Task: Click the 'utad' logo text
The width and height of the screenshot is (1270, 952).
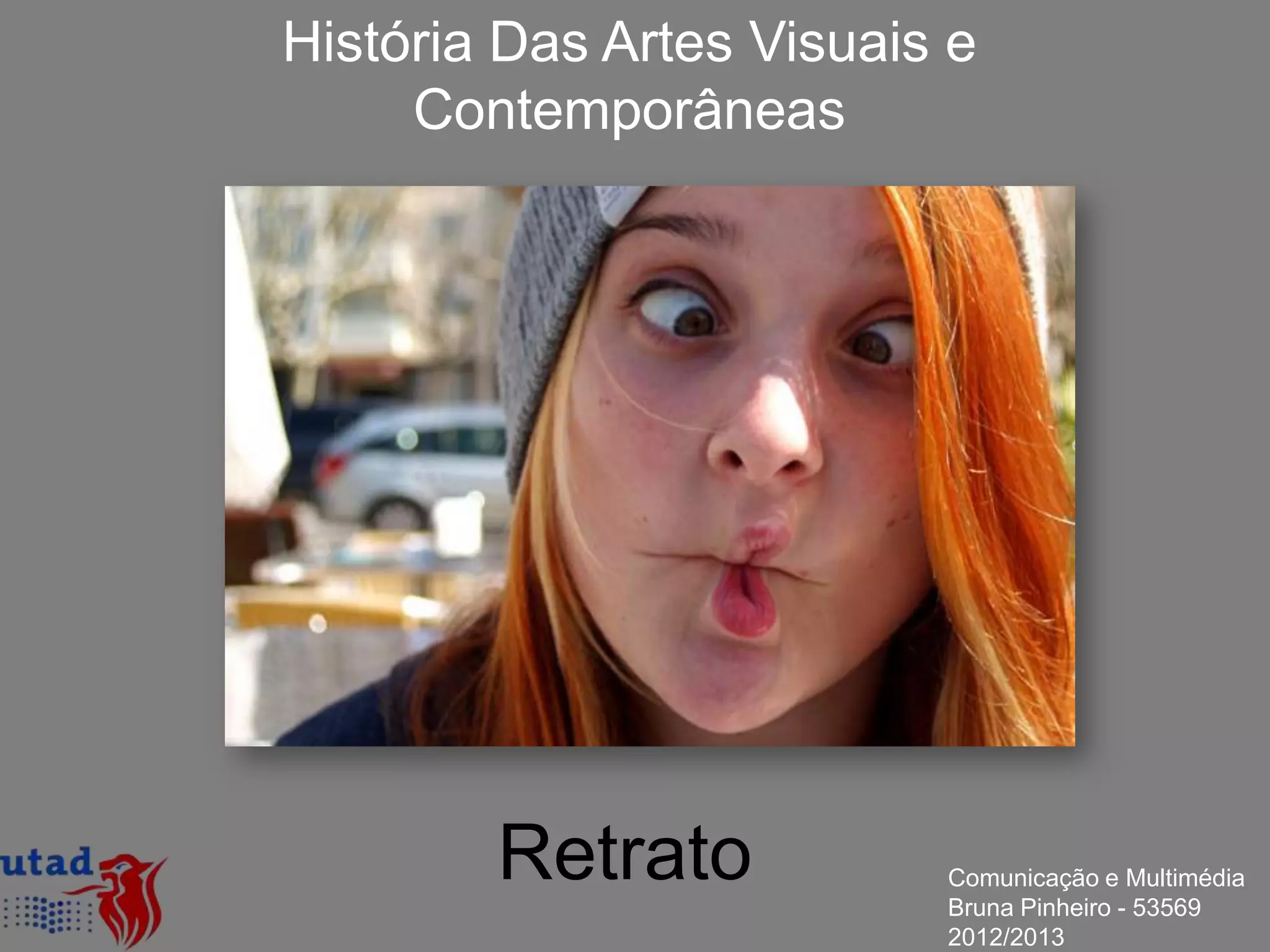Action: [x=47, y=862]
